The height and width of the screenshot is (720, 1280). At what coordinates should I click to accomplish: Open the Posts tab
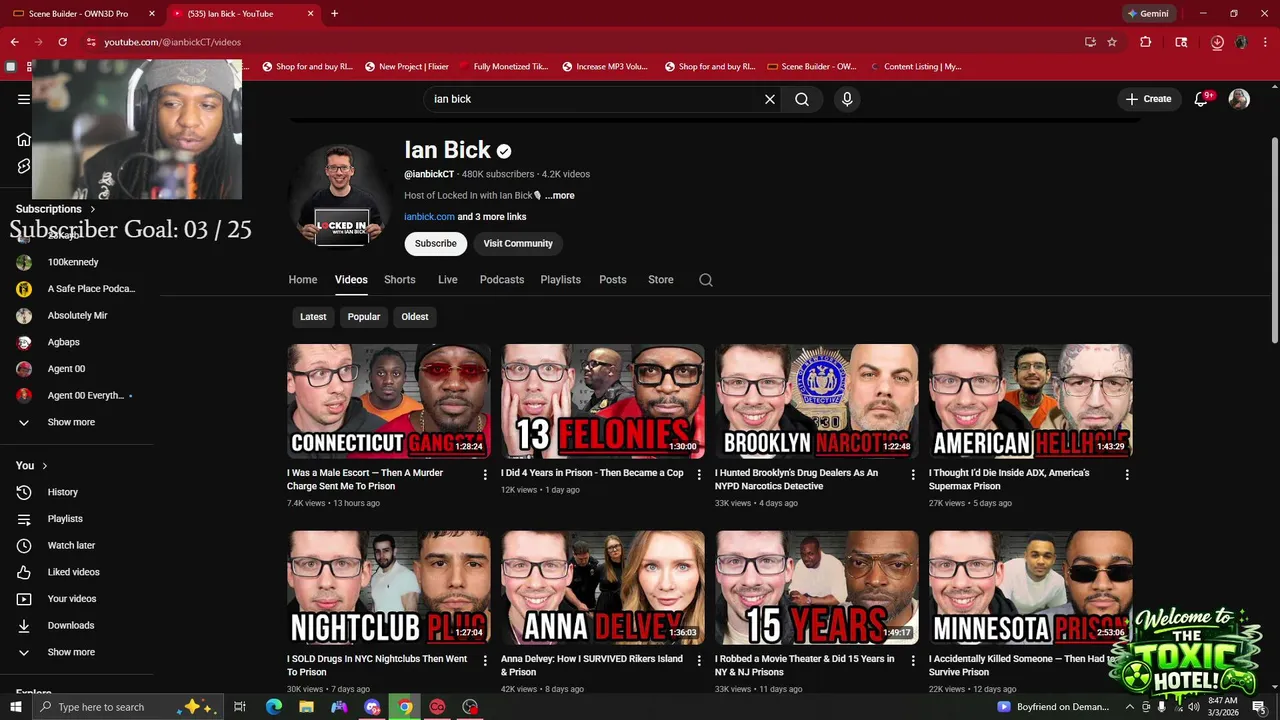(x=613, y=280)
